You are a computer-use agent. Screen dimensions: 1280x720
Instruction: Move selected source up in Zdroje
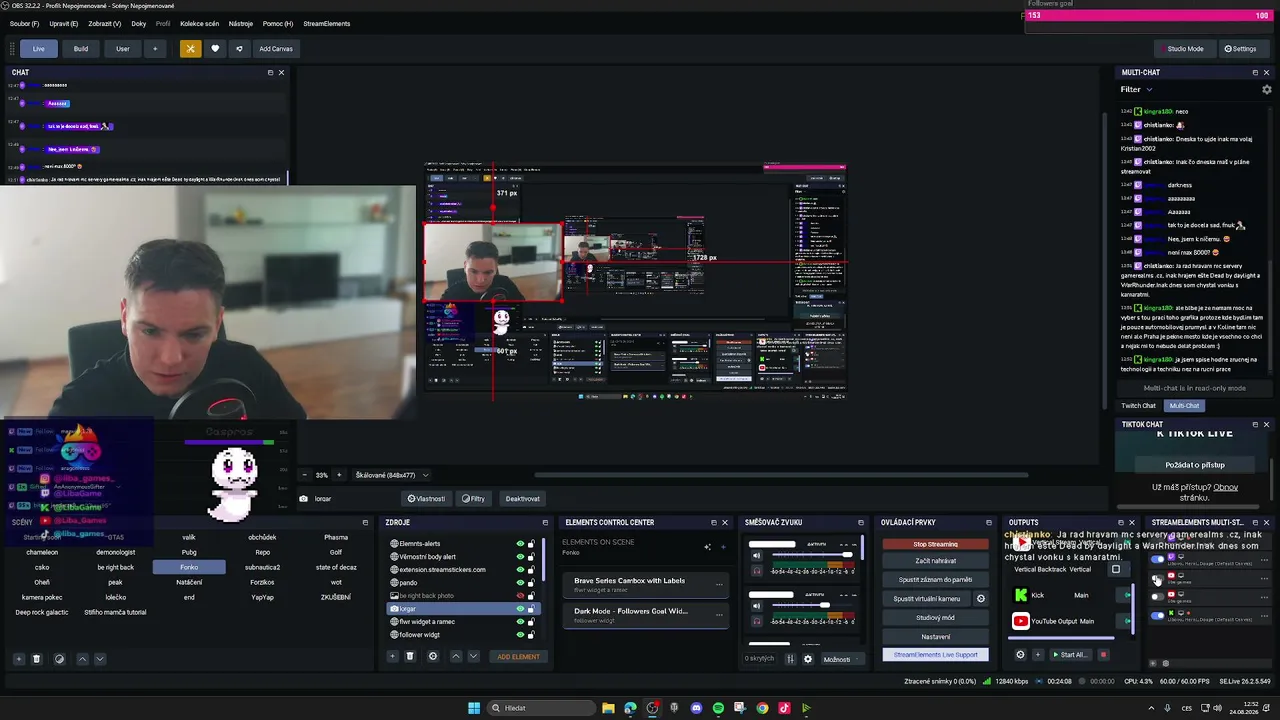456,656
